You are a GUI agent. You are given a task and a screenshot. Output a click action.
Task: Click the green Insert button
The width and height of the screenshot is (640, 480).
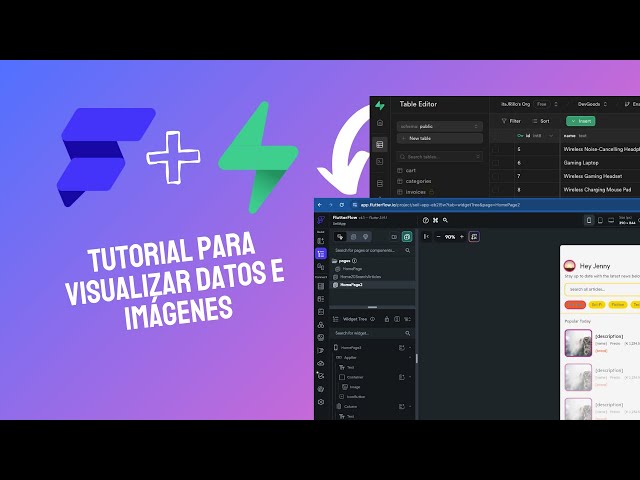[580, 121]
